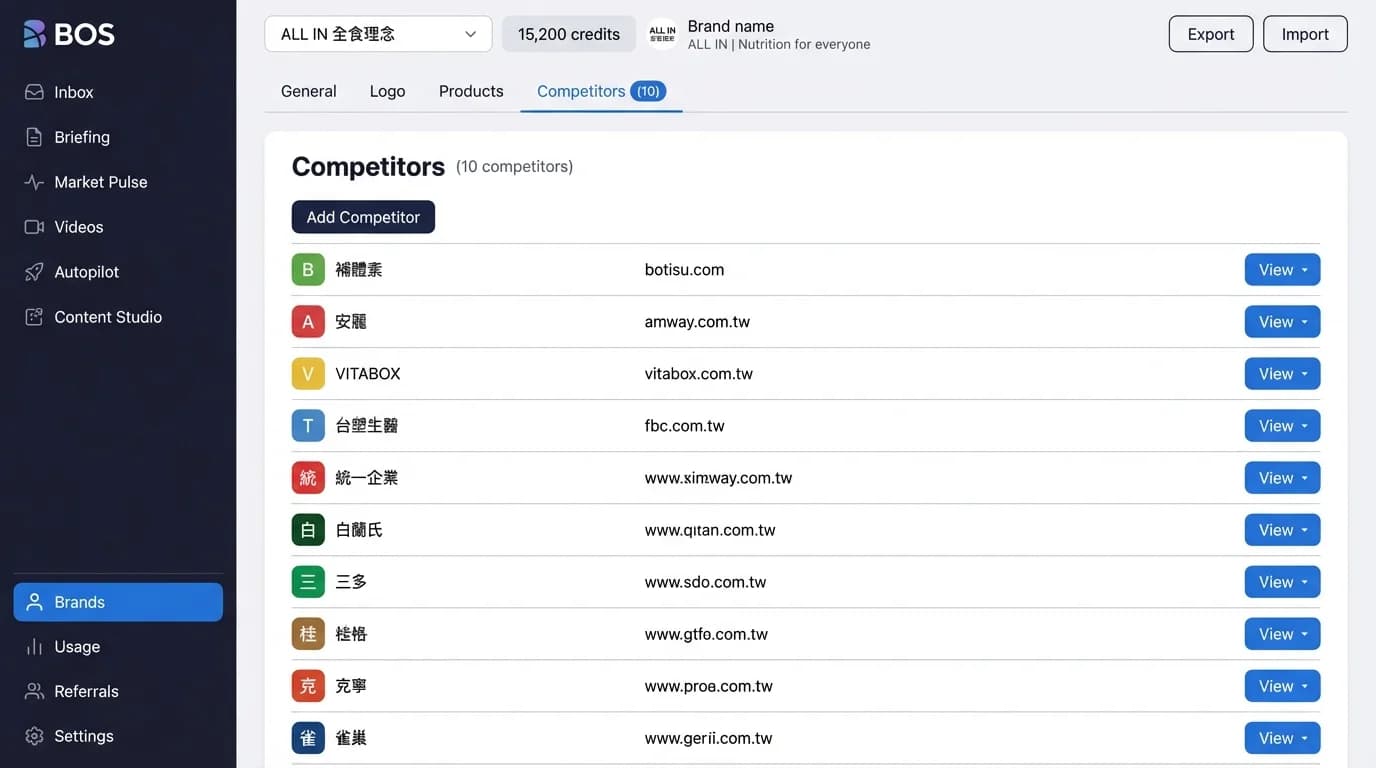
Task: Click the Import button
Action: pyautogui.click(x=1305, y=33)
